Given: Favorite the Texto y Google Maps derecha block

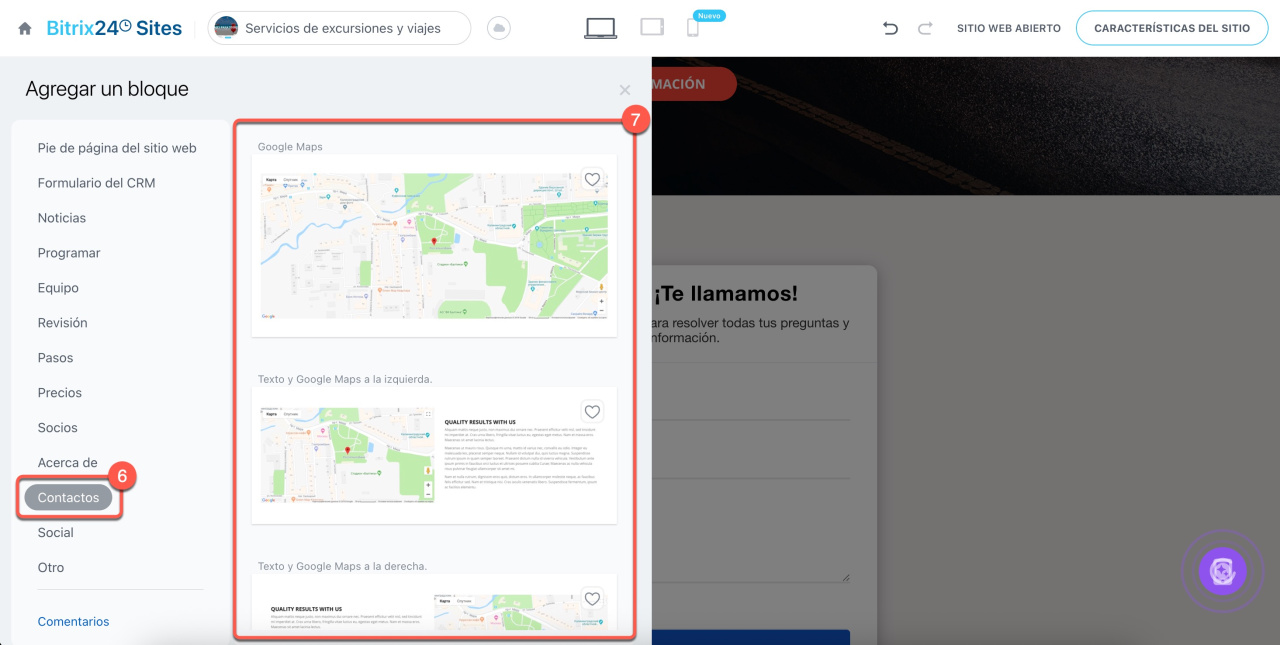Looking at the screenshot, I should click(592, 599).
